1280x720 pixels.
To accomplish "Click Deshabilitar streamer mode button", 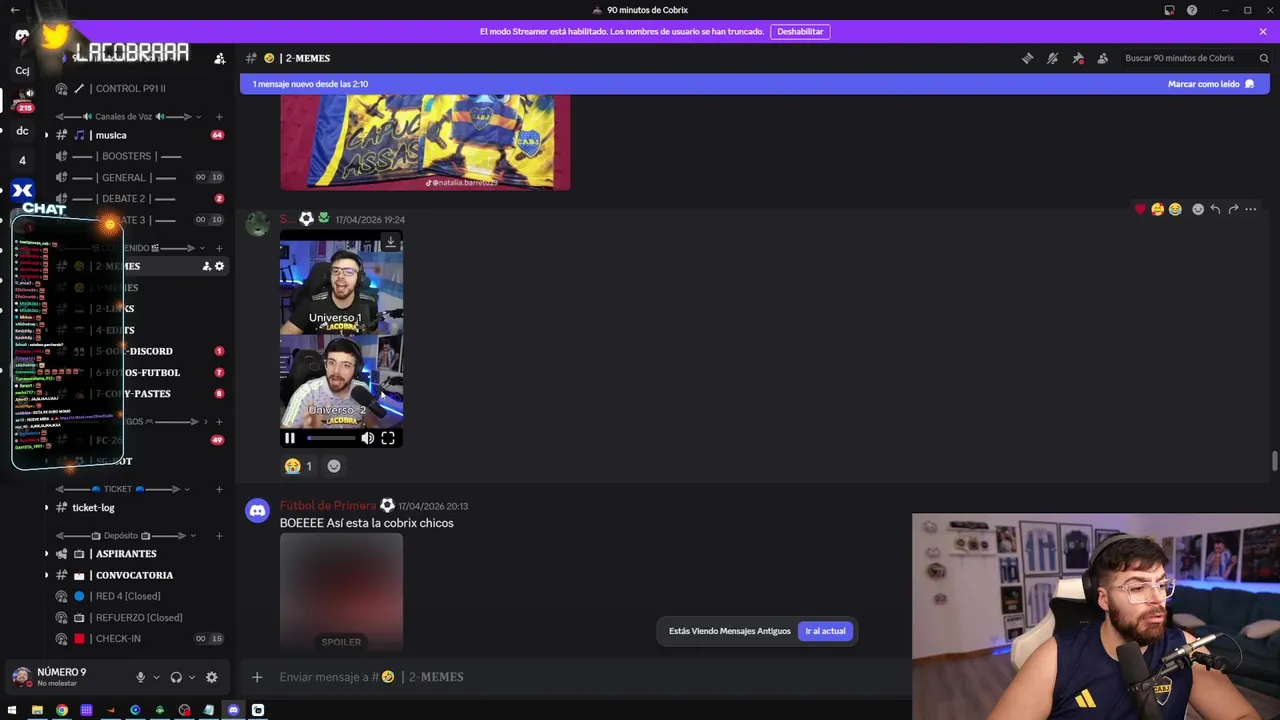I will coord(800,32).
